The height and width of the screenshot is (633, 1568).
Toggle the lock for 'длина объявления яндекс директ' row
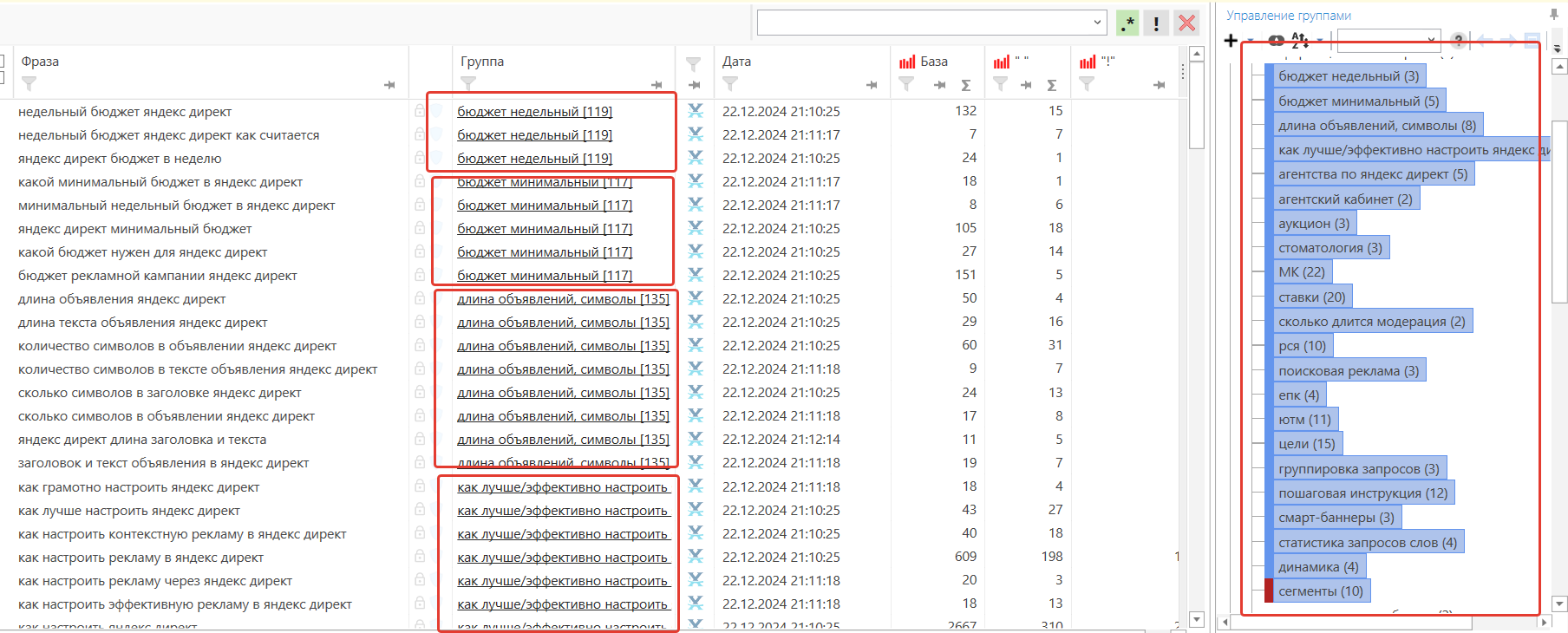(420, 298)
